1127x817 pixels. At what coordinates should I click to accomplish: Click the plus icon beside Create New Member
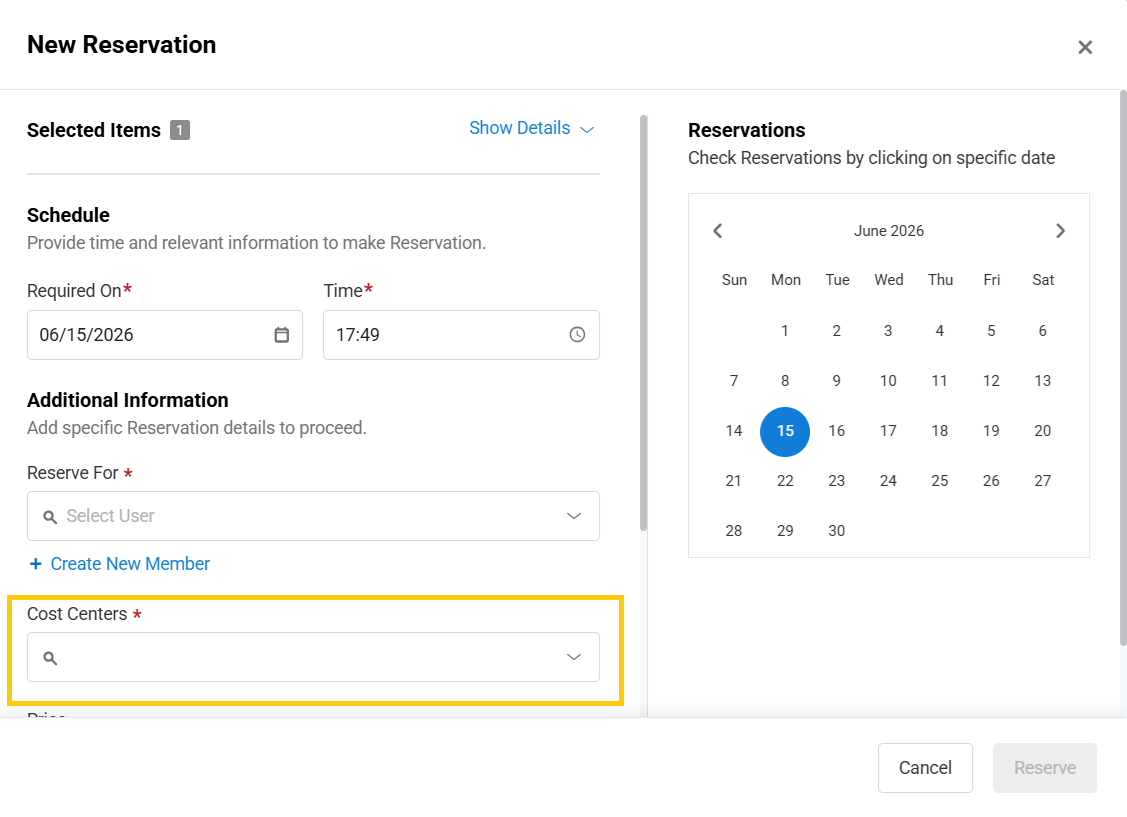pyautogui.click(x=35, y=564)
